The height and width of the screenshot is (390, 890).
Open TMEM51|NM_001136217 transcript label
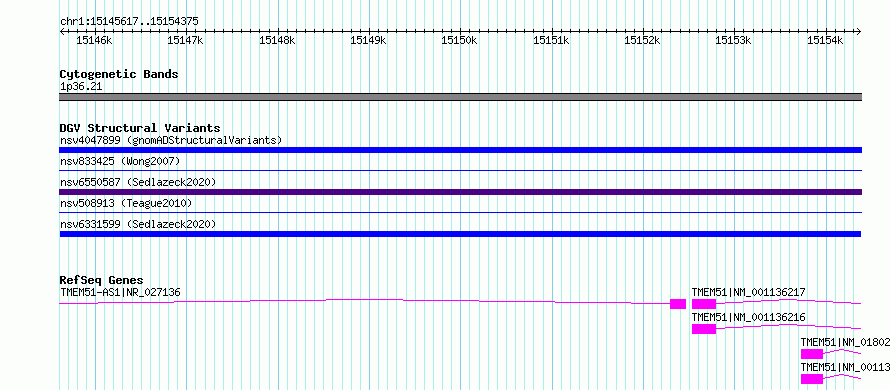(x=749, y=292)
